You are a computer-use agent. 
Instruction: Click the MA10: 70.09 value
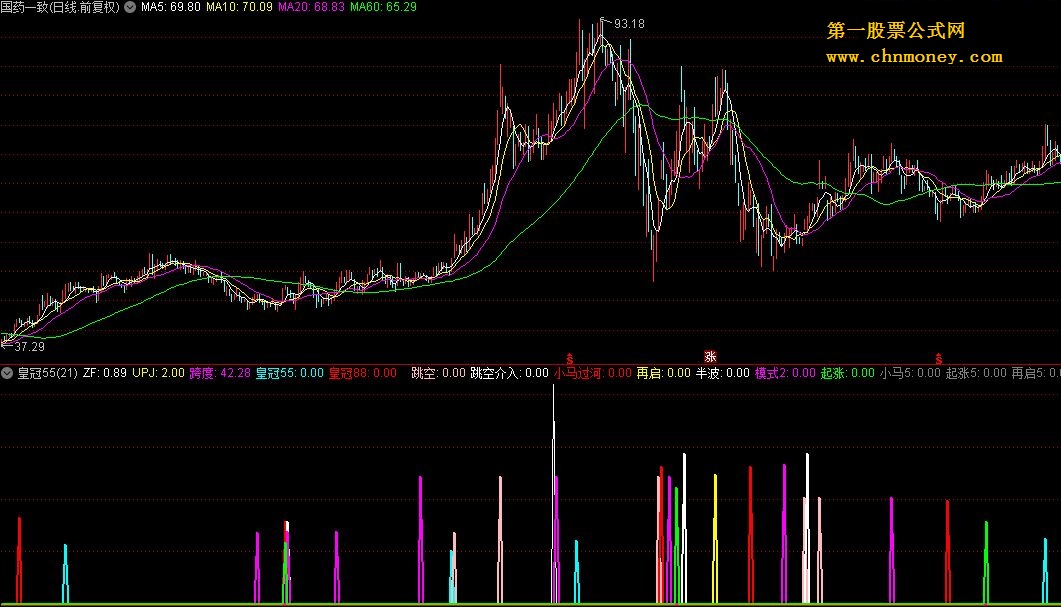[239, 7]
